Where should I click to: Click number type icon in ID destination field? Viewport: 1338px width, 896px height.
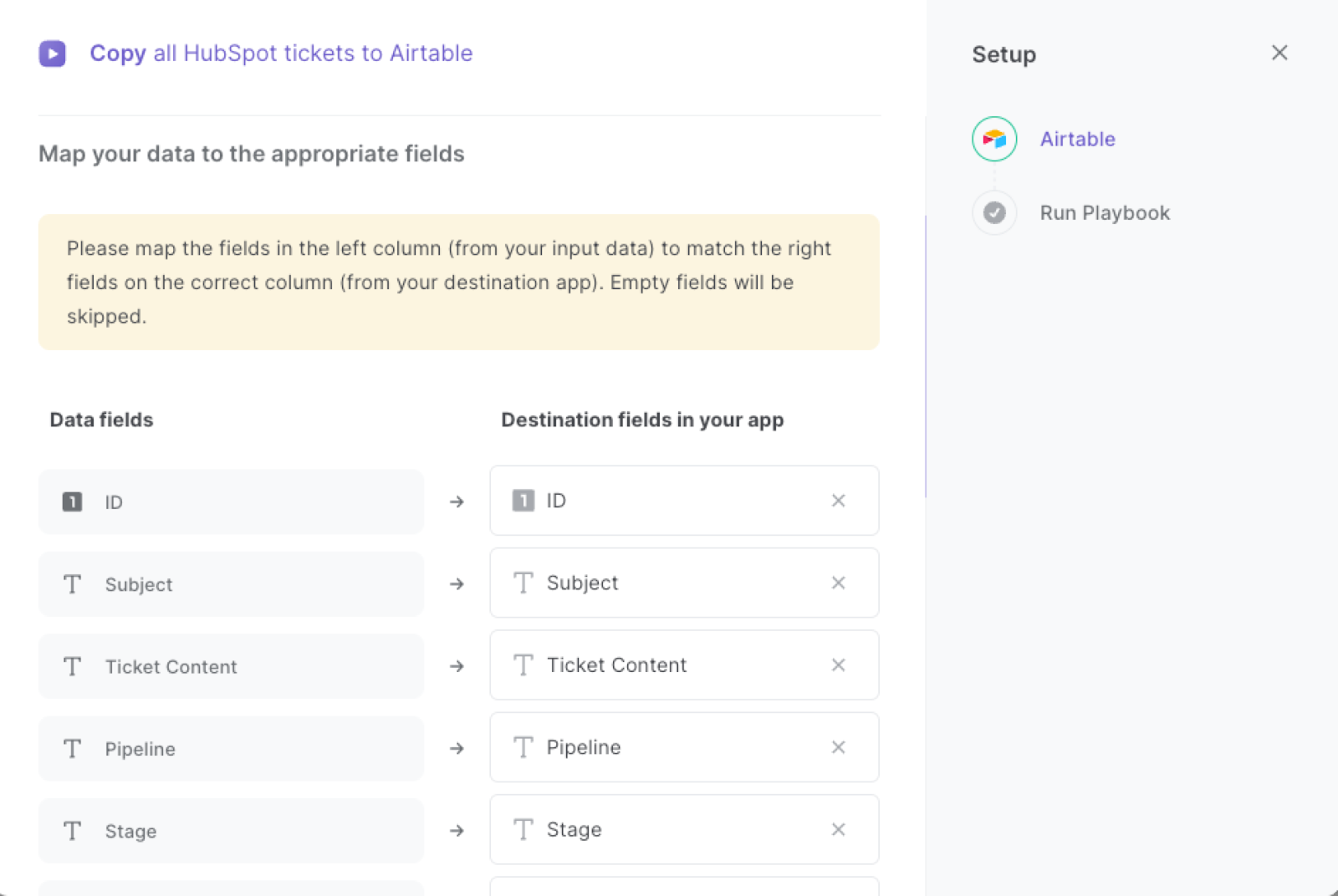coord(523,501)
